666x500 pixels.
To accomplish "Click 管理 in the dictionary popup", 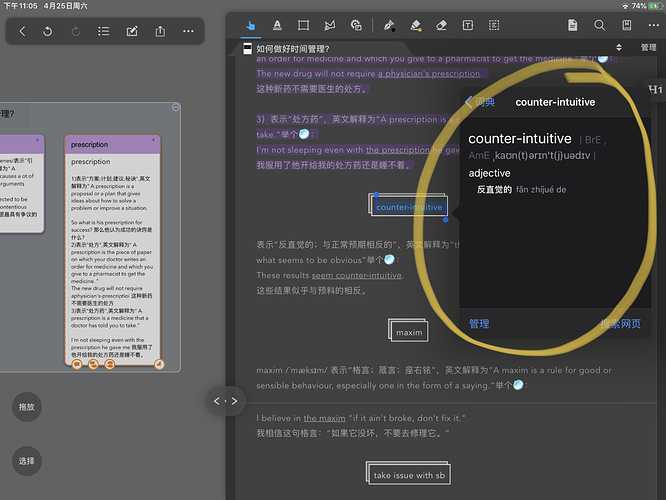I will [479, 324].
